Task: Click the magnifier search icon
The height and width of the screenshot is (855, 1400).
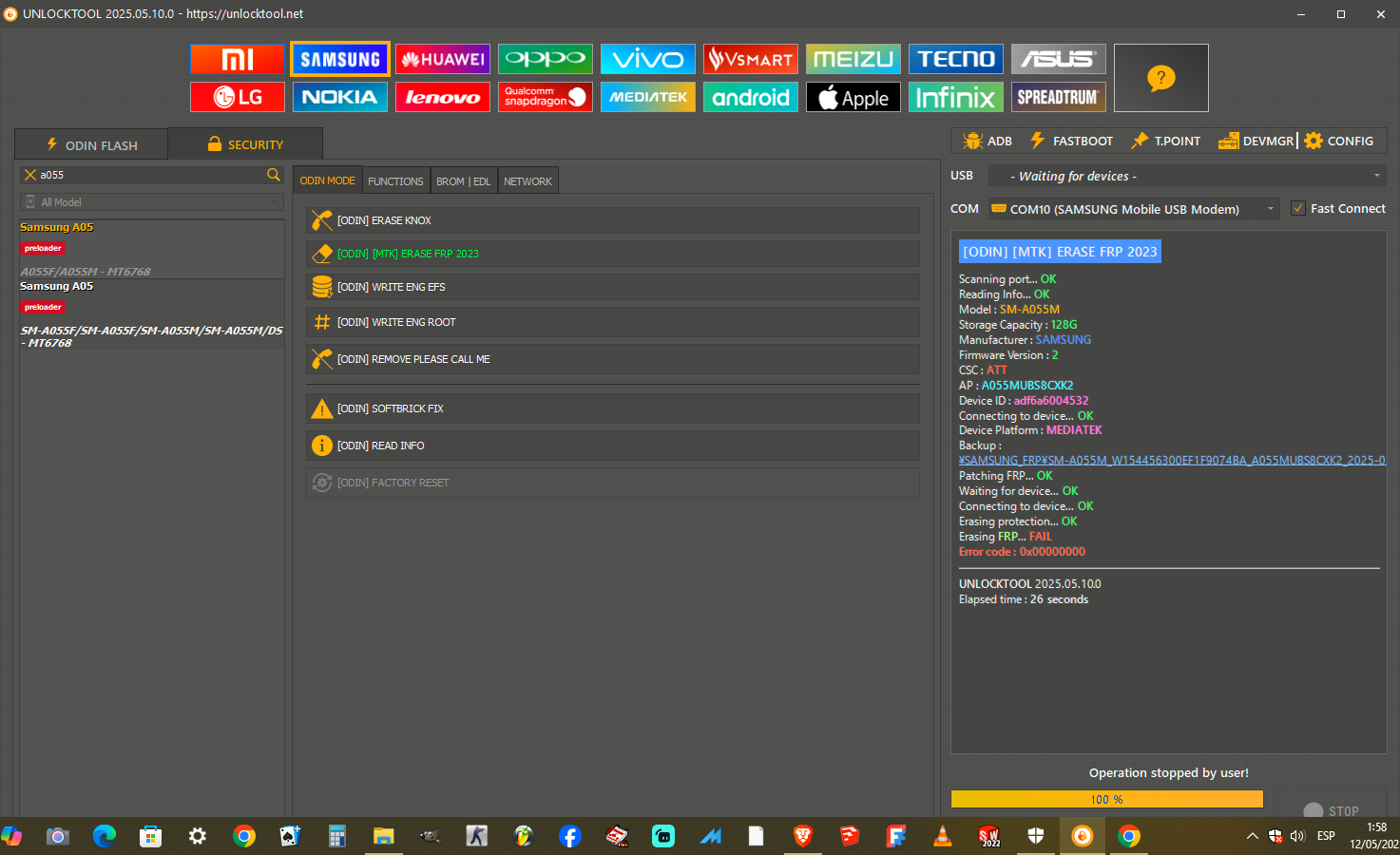Action: (x=274, y=175)
